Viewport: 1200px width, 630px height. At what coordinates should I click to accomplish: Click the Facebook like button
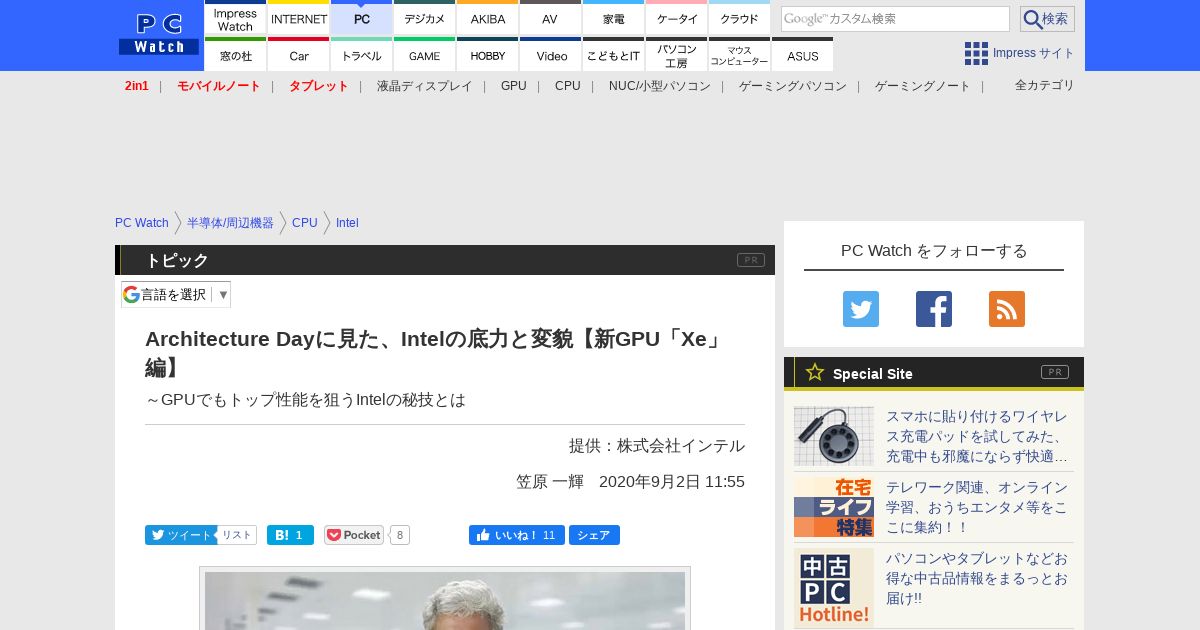click(x=517, y=535)
